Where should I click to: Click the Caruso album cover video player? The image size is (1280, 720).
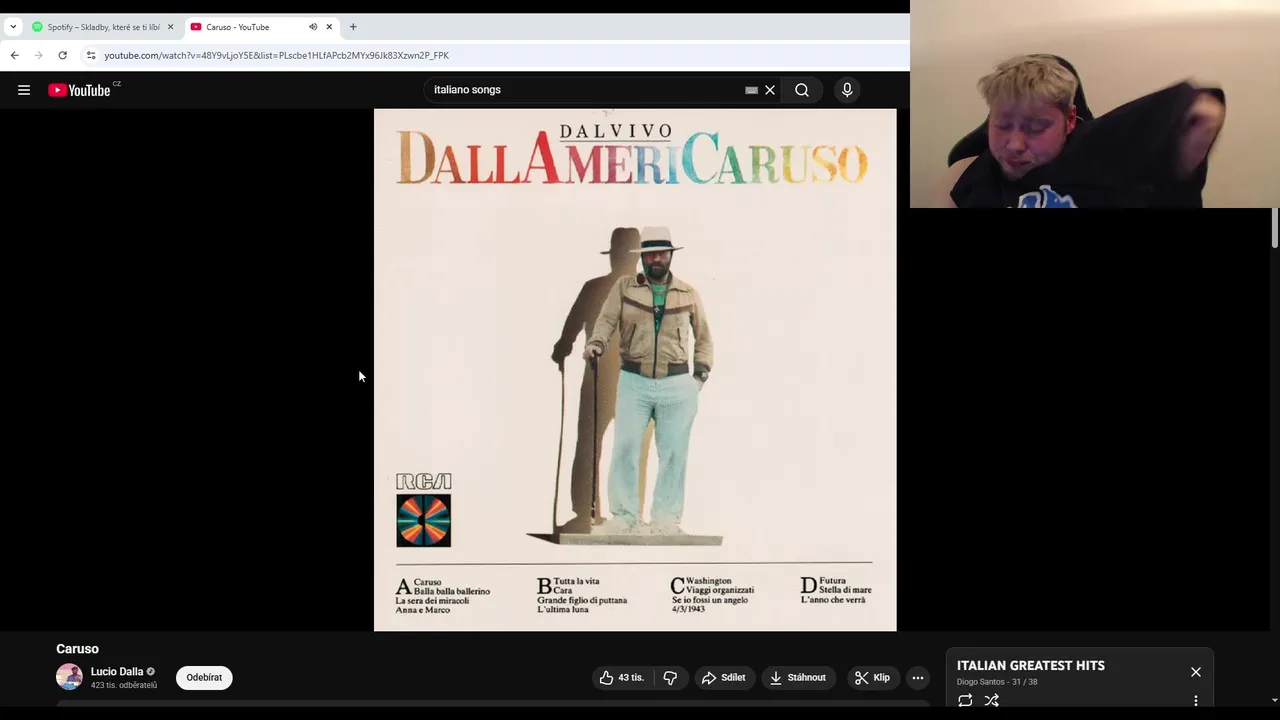pyautogui.click(x=635, y=370)
